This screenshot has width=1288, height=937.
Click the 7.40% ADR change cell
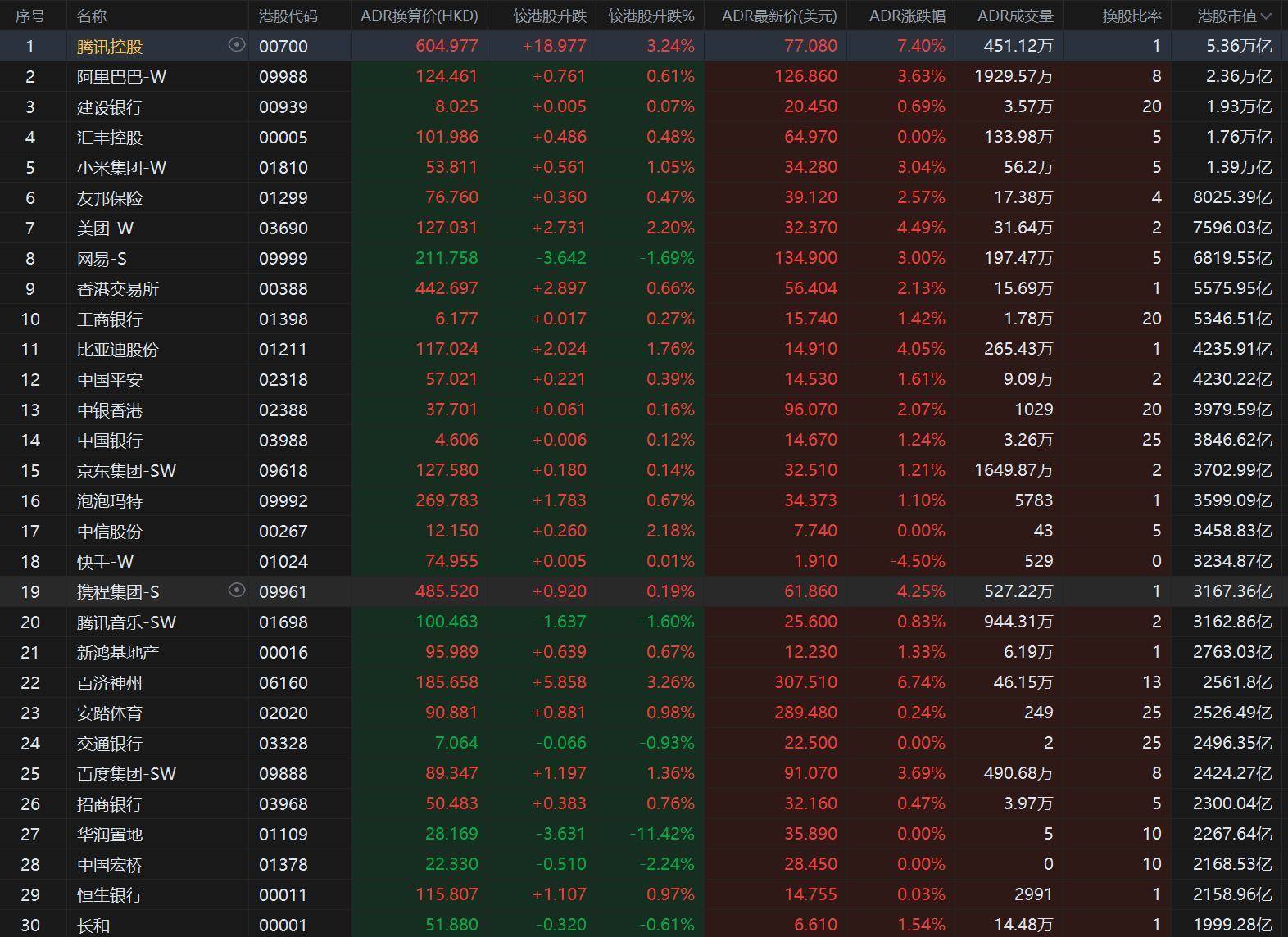921,46
